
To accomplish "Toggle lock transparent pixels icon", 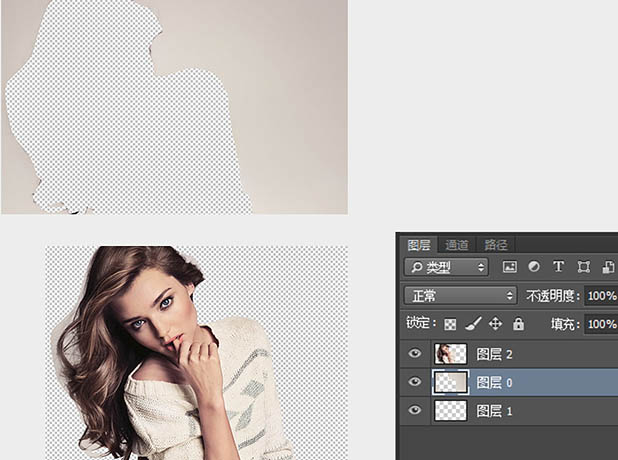I will (450, 324).
